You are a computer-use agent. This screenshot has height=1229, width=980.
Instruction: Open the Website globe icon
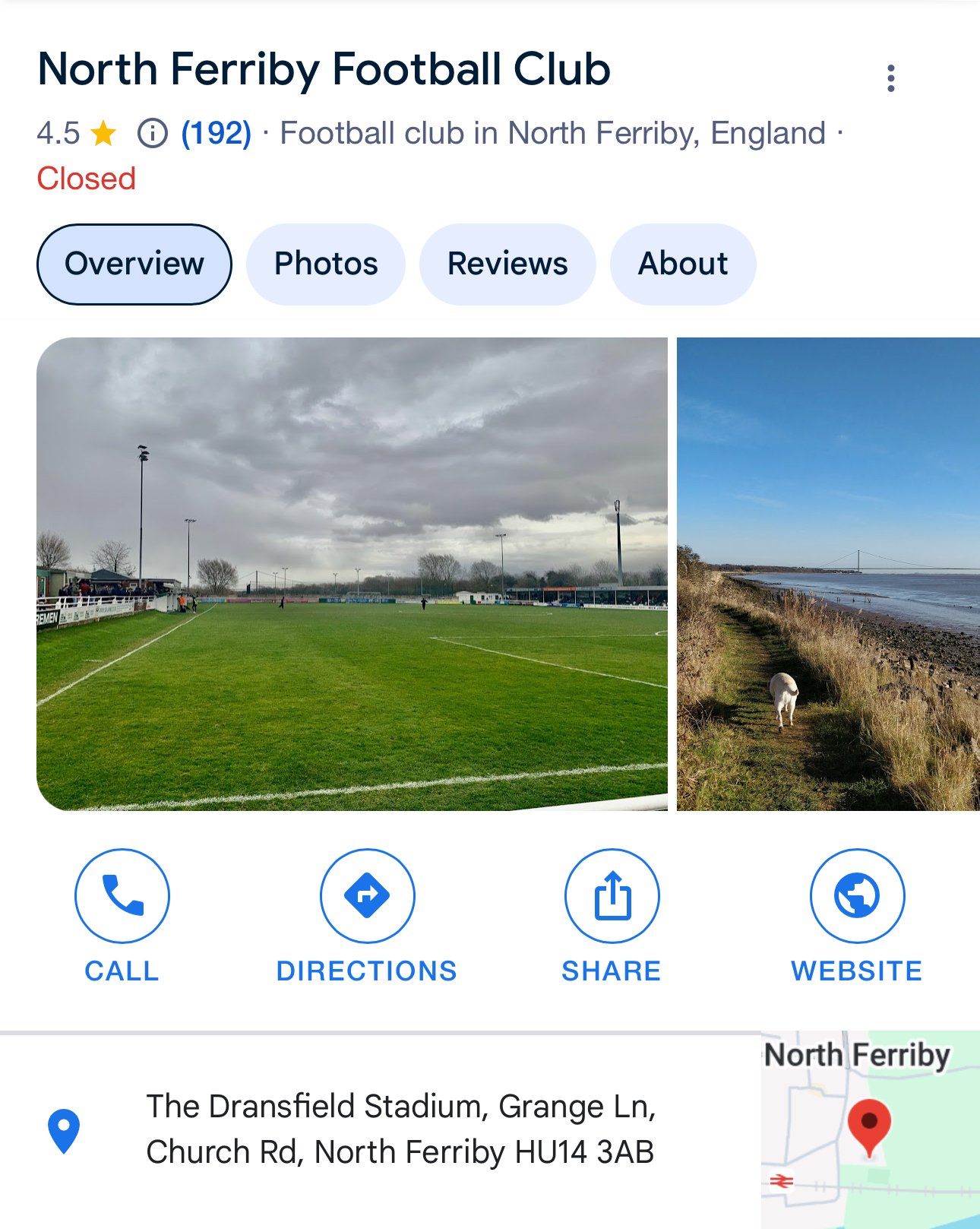857,895
